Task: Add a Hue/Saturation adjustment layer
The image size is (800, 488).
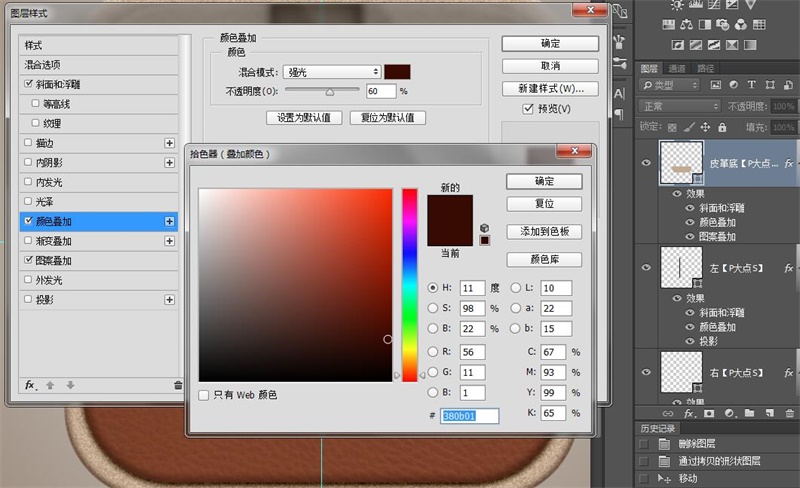Action: click(668, 24)
